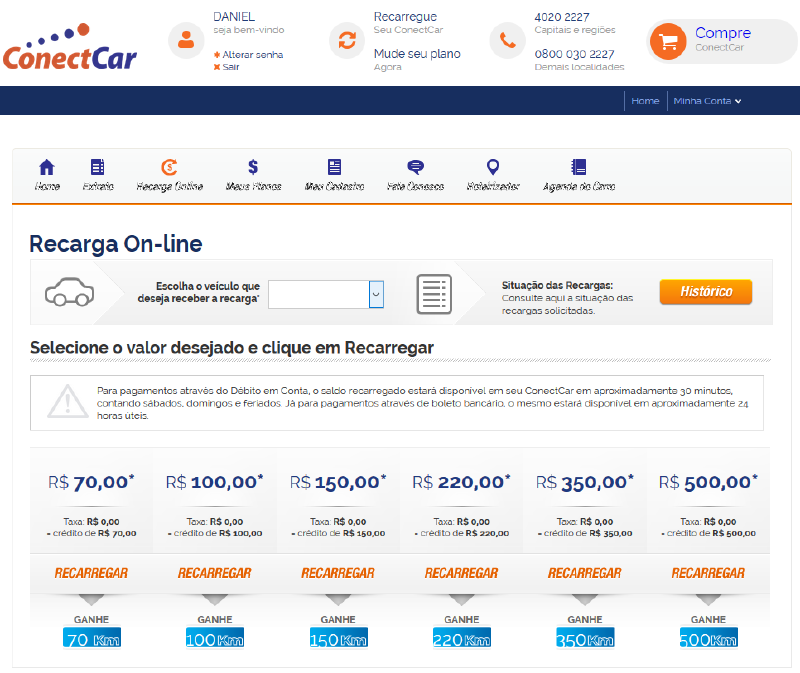Click phone number 0800 030 2227
The image size is (800, 673).
(x=574, y=54)
